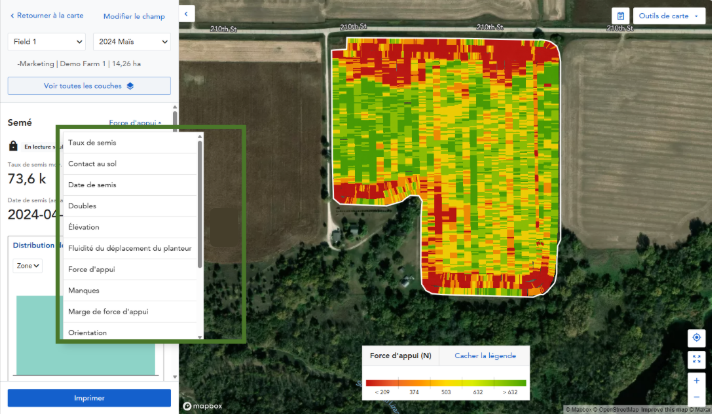Viewport: 712px width, 414px height.
Task: Toggle fullscreen map view icon
Action: point(696,360)
